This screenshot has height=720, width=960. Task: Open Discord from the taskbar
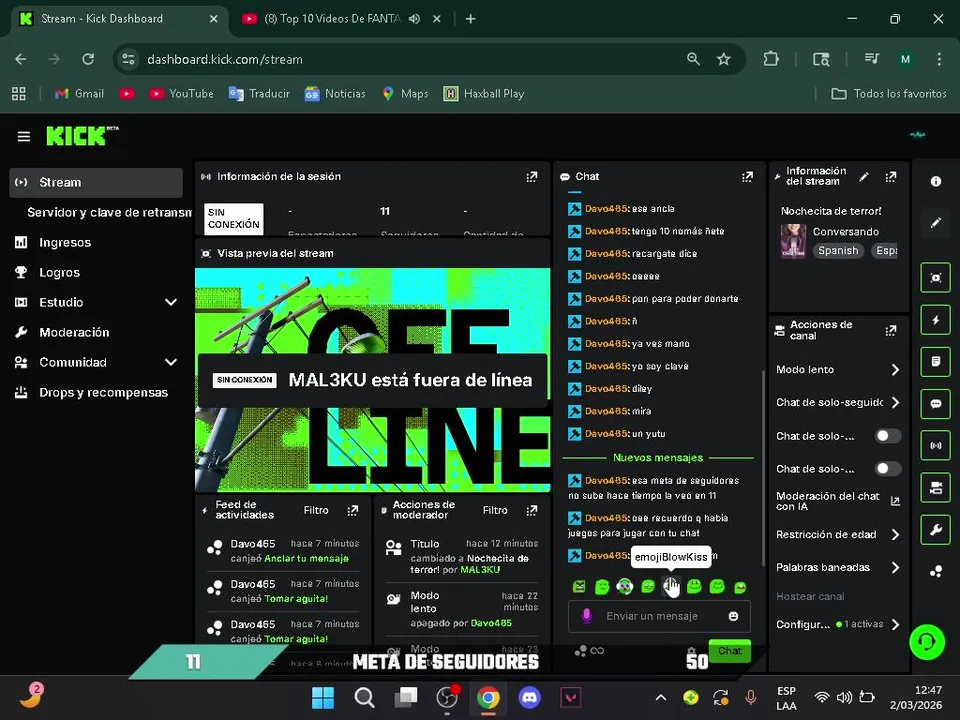pos(529,697)
